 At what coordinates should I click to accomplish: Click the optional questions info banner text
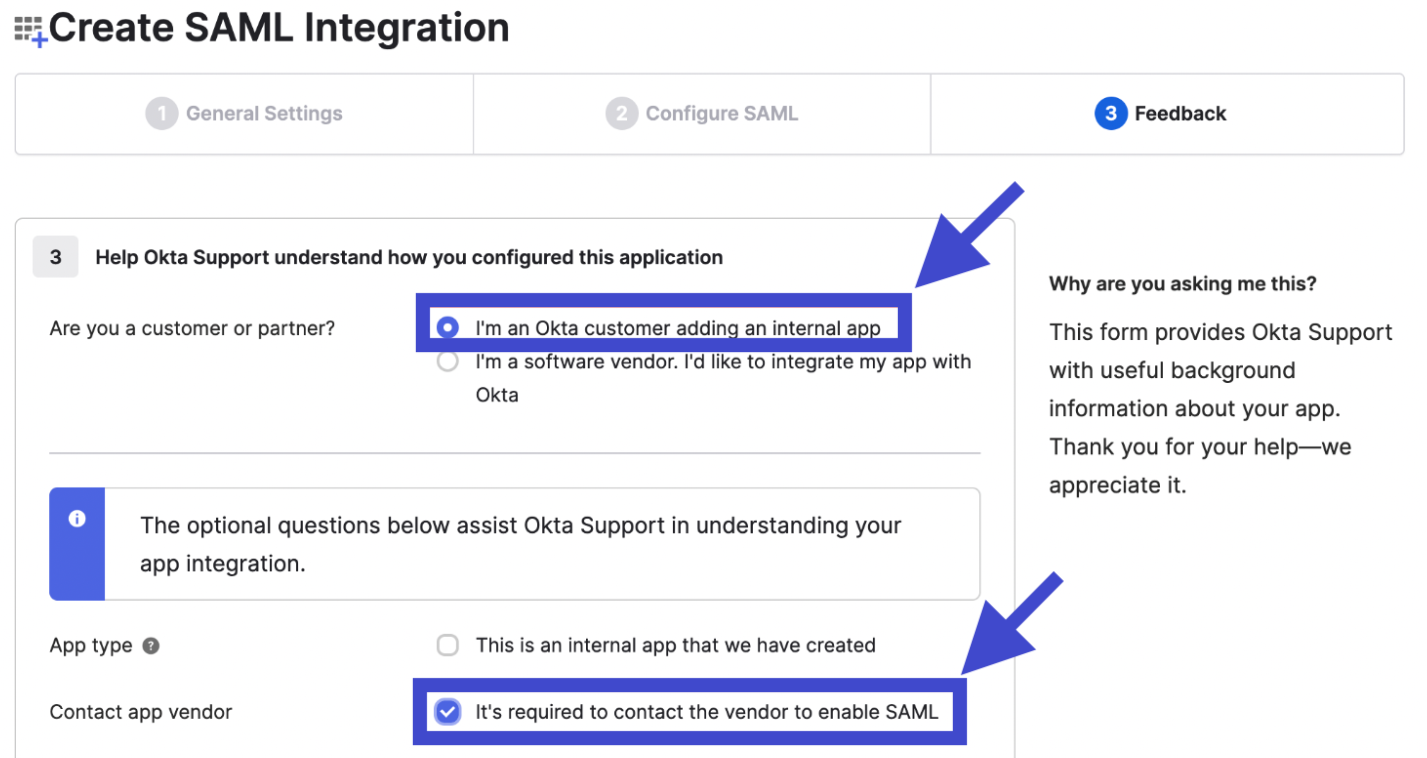pos(520,544)
